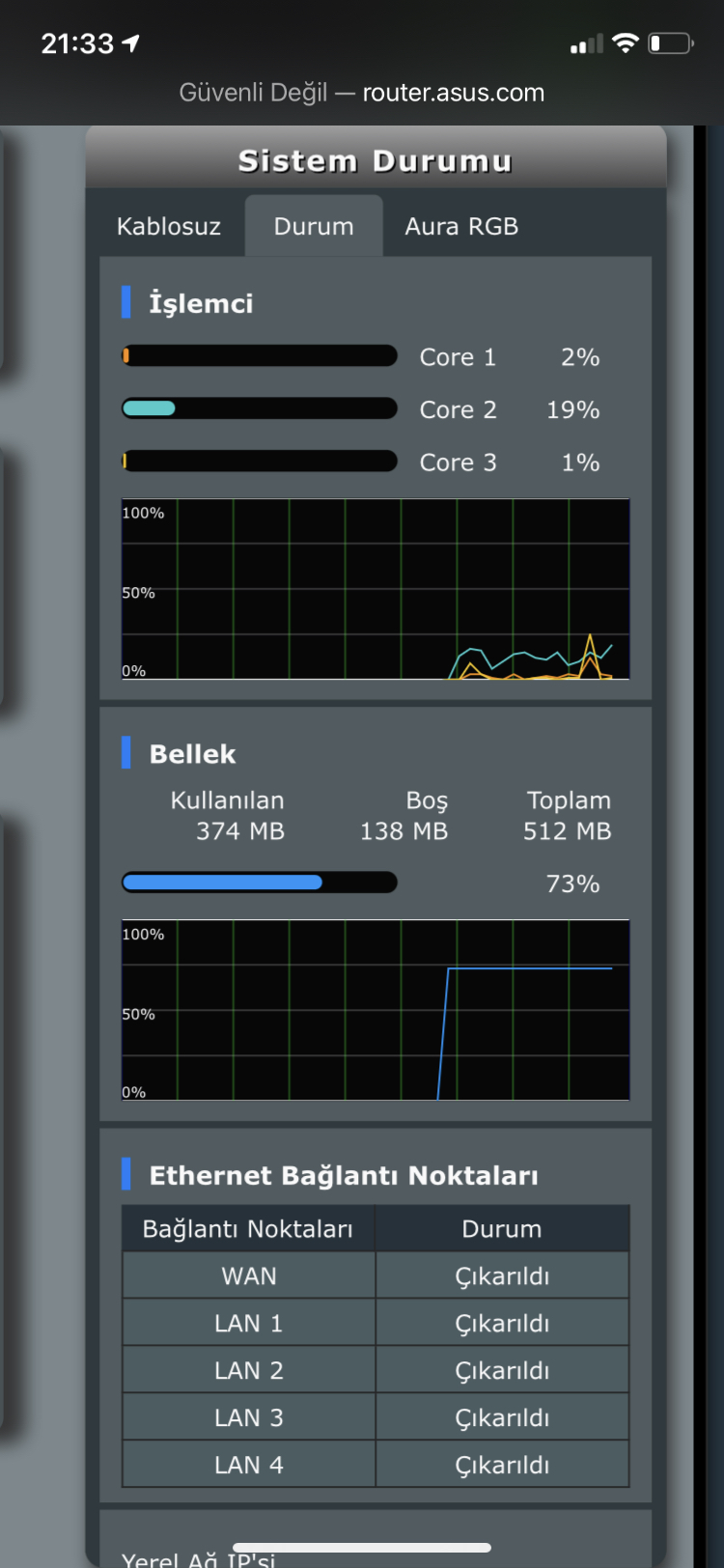Tap the battery indicator icon
Image resolution: width=724 pixels, height=1568 pixels.
click(671, 42)
